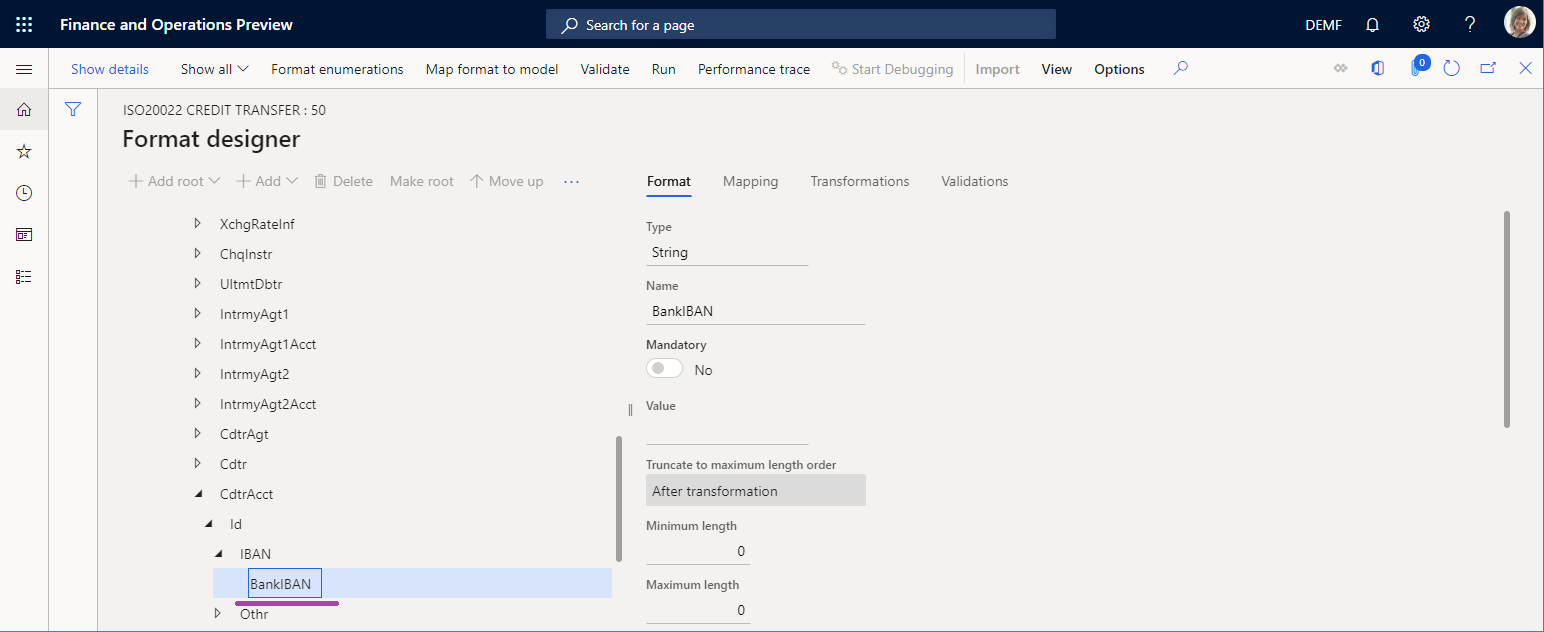1544x632 pixels.
Task: Toggle the Mandatory switch to Yes
Action: (663, 368)
